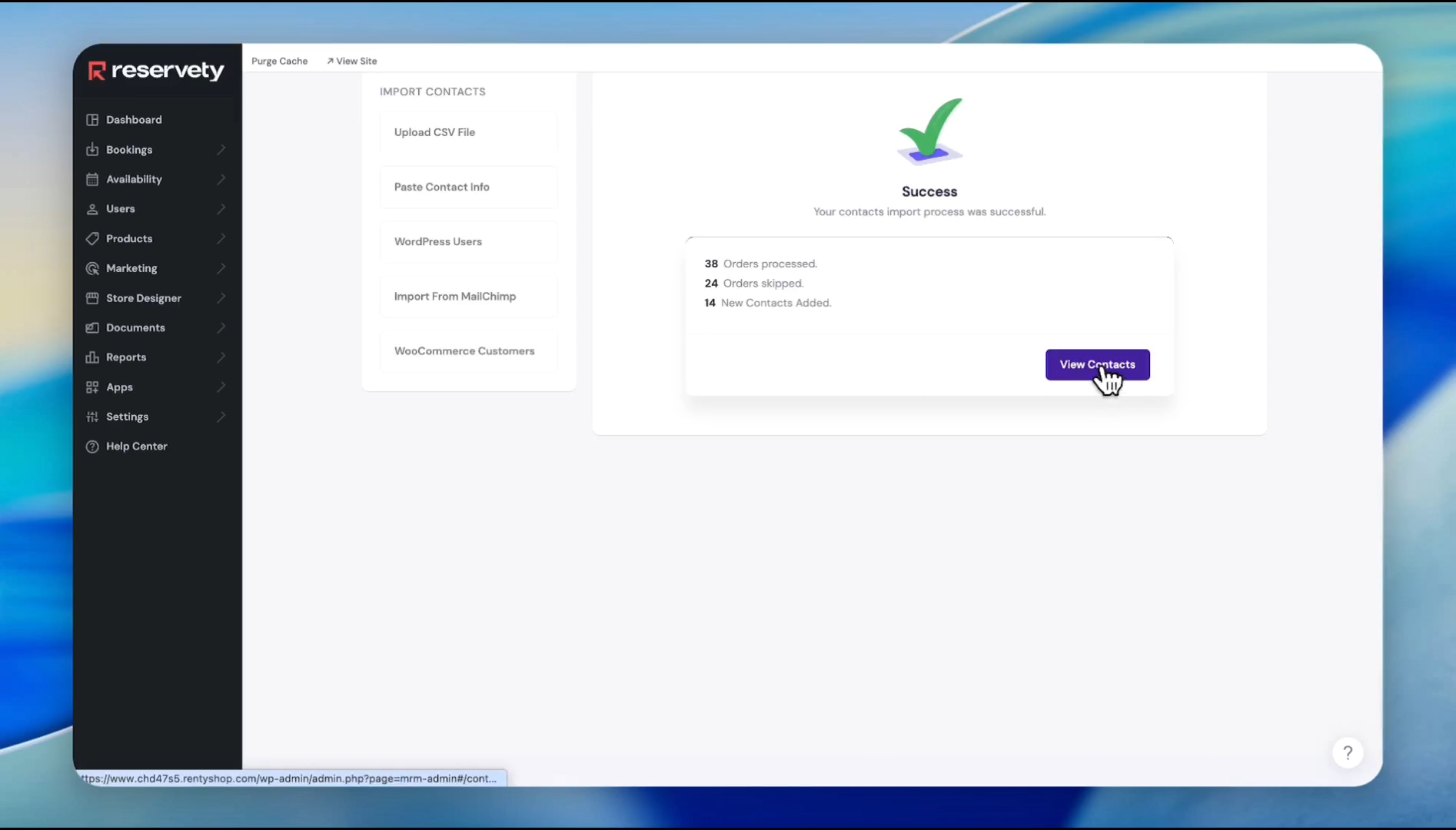This screenshot has width=1456, height=830.
Task: Select the Store Designer sidebar label
Action: point(144,298)
